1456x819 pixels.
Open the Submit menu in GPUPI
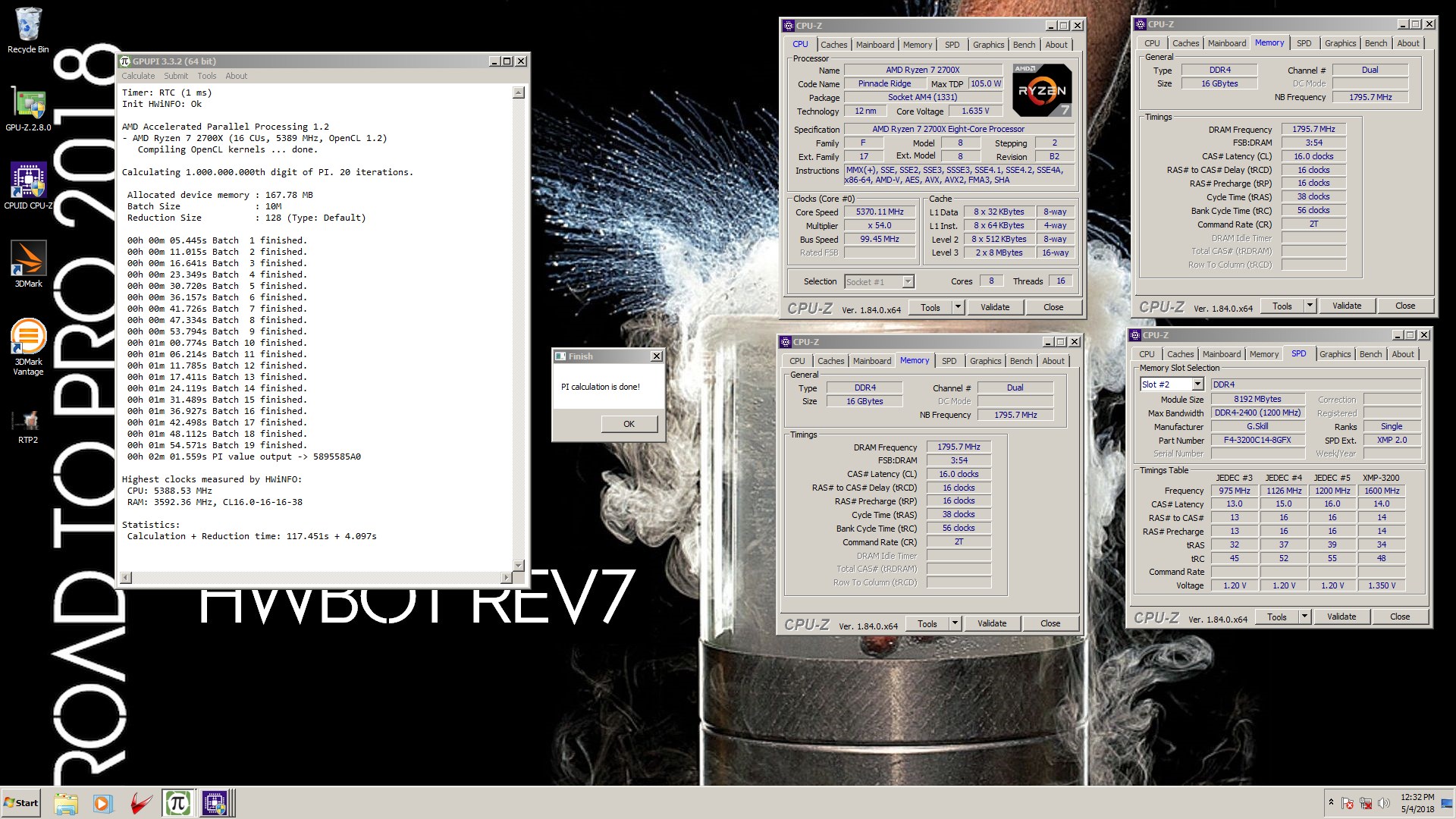point(176,76)
